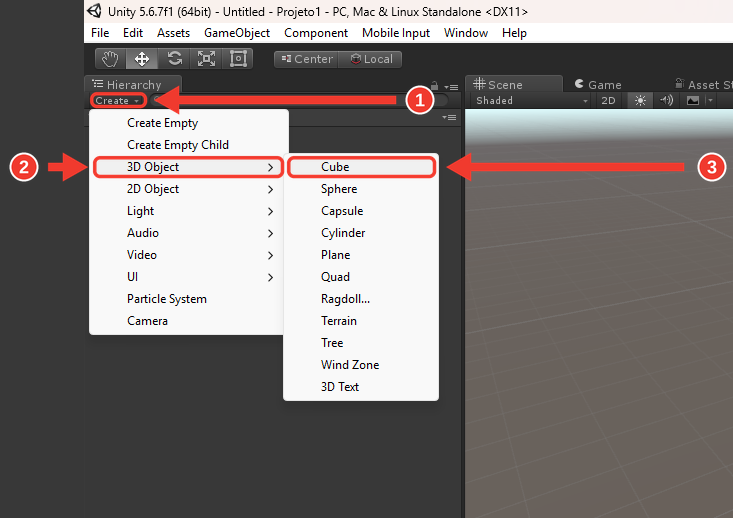Create a Terrain object
Screen dimensions: 733x518
click(x=361, y=321)
